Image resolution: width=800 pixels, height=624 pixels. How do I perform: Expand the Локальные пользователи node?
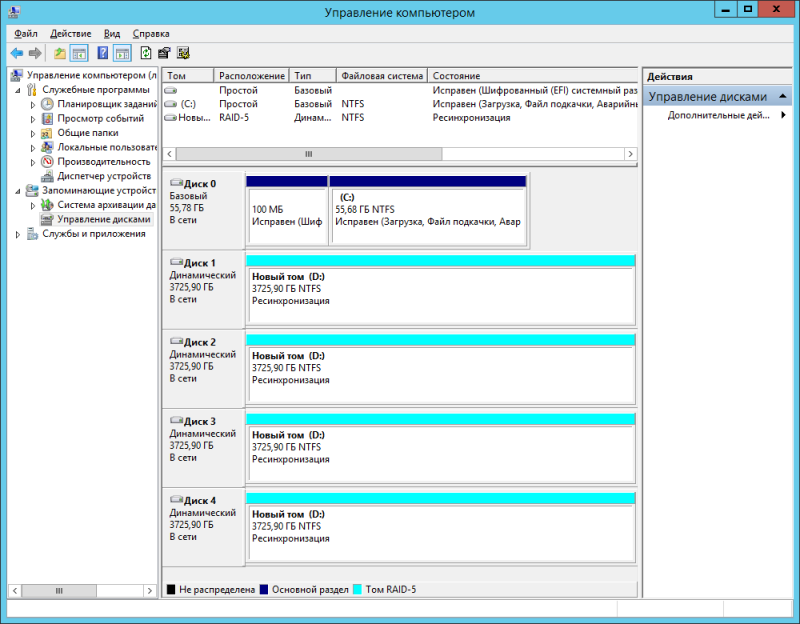tap(33, 148)
